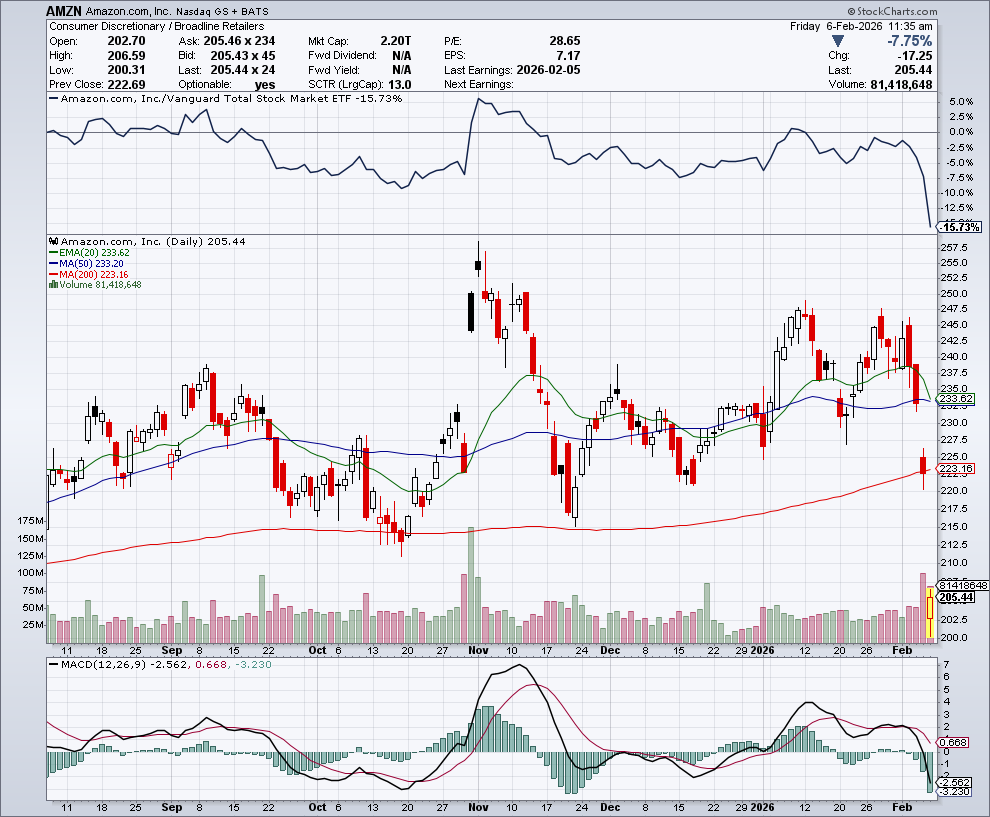Click the Volume 81,418,648 legend entry

tap(100, 285)
